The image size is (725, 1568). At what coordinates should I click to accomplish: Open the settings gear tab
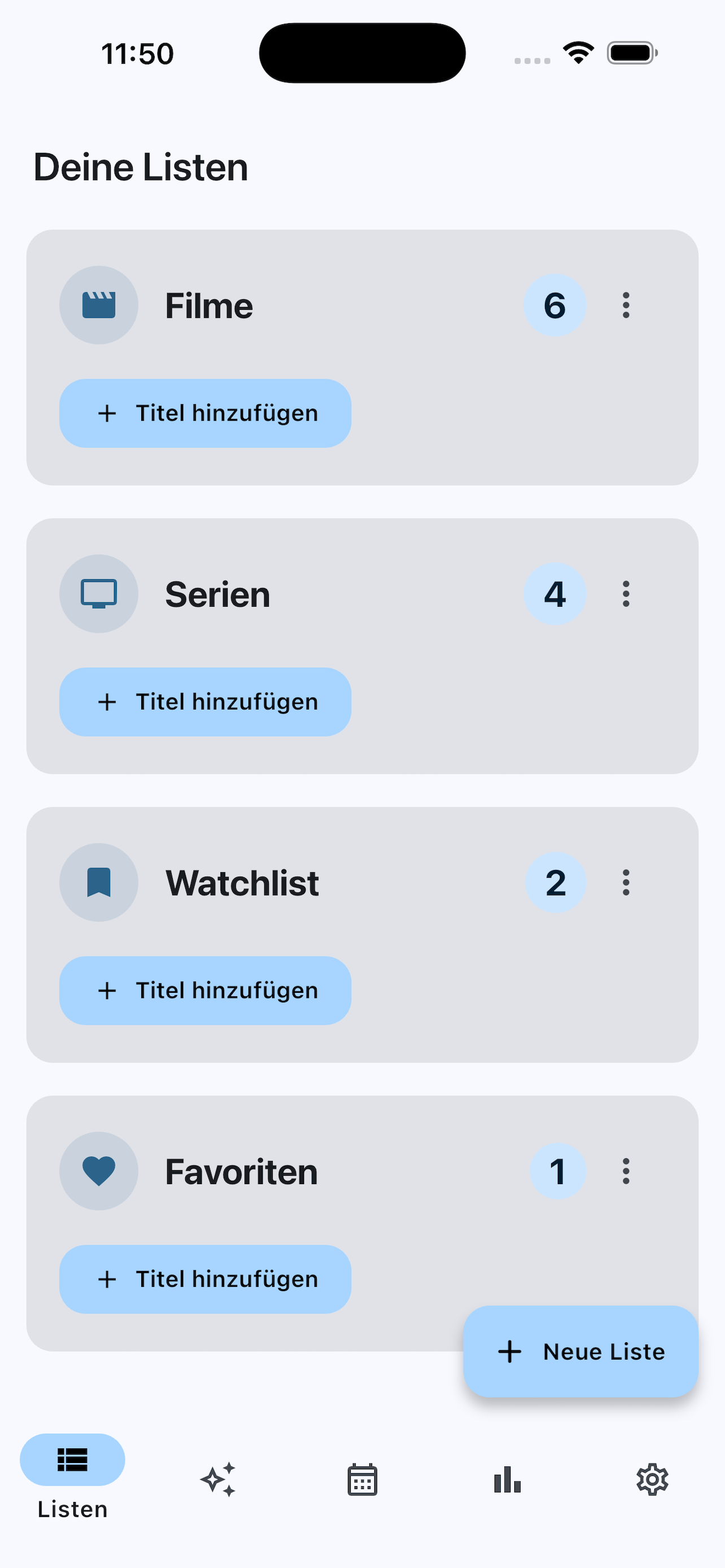652,1479
